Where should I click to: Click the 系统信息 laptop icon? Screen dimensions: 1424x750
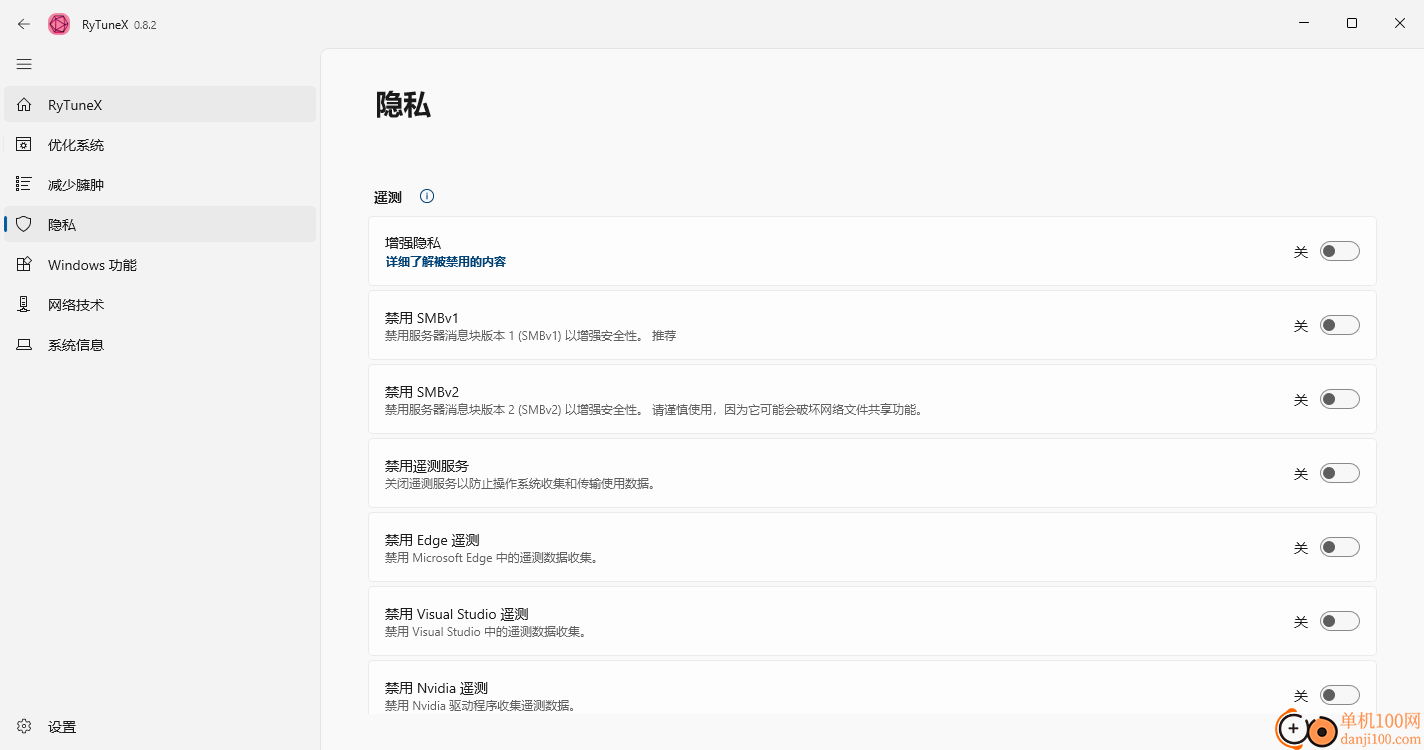coord(24,345)
